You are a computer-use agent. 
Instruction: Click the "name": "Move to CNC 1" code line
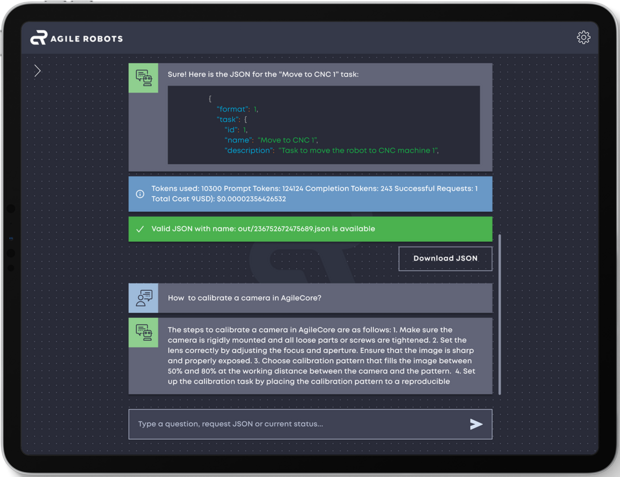[271, 140]
